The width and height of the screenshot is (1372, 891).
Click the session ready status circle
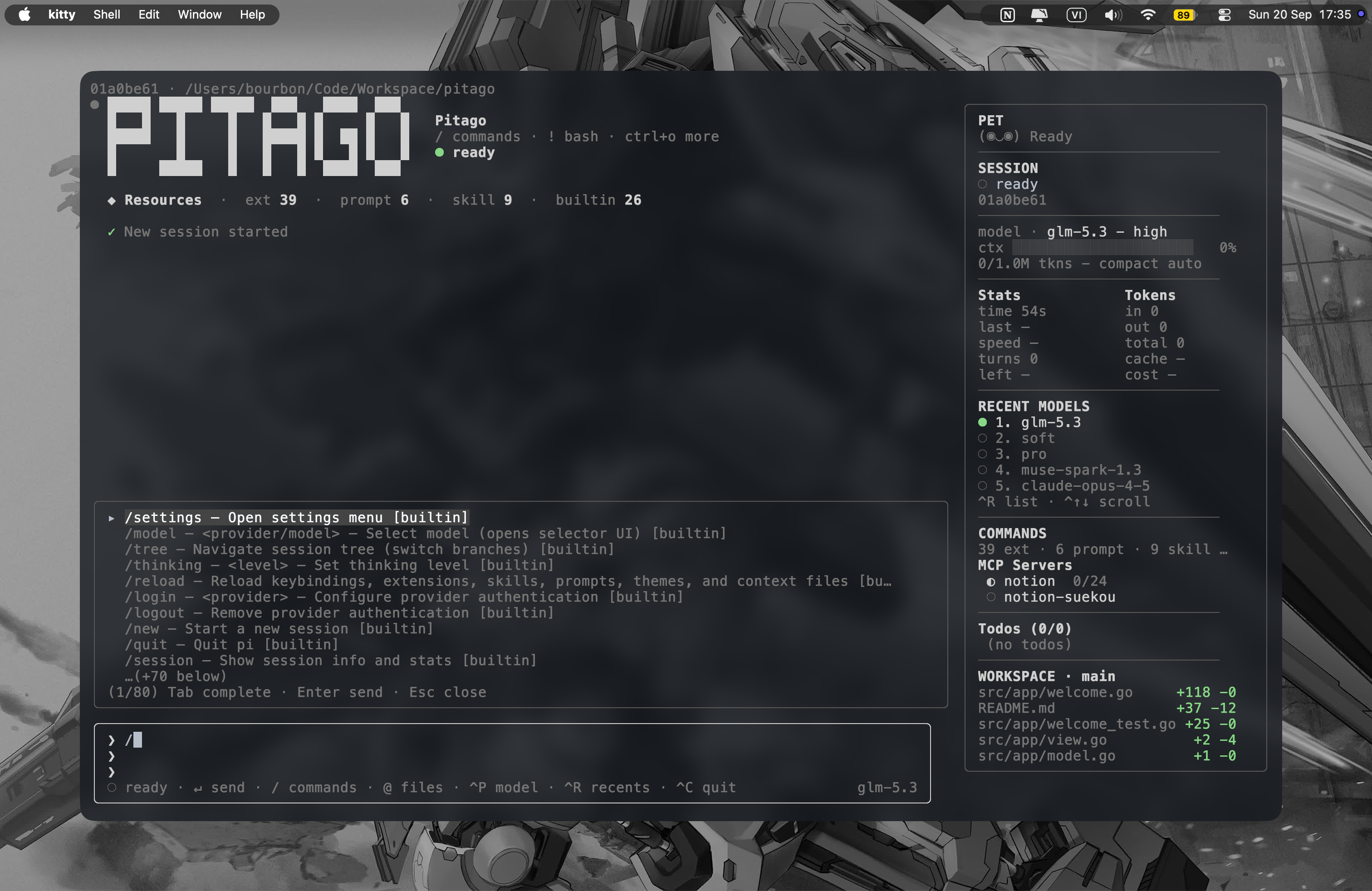point(982,185)
